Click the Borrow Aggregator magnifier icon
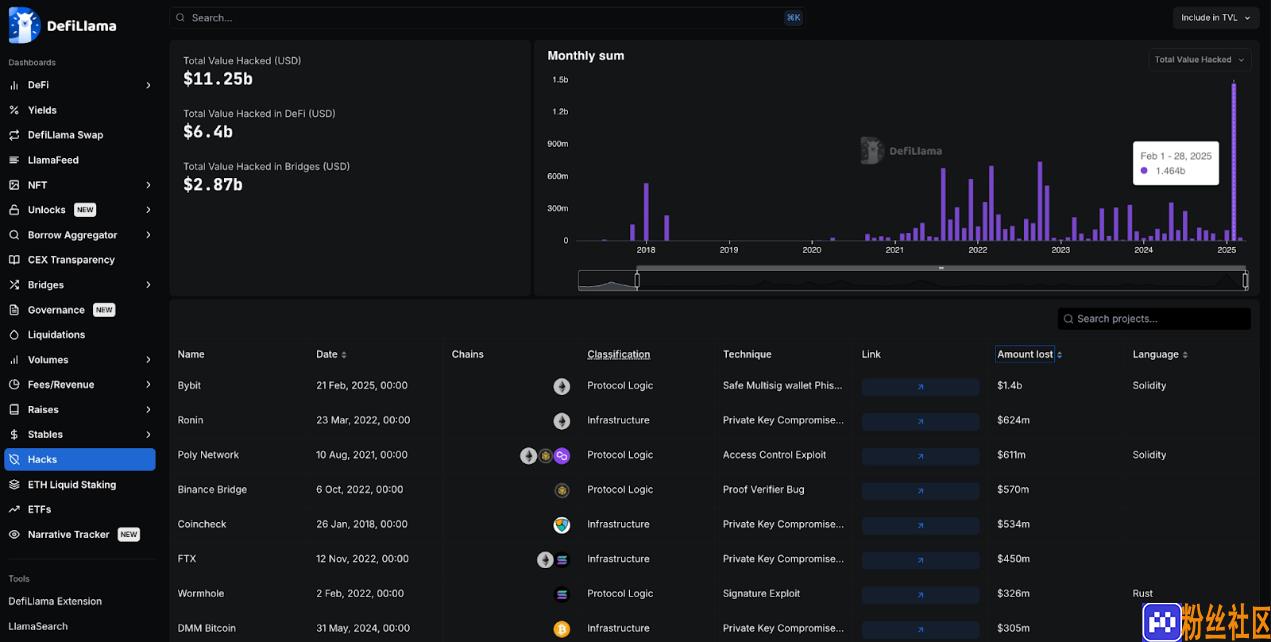 click(14, 235)
